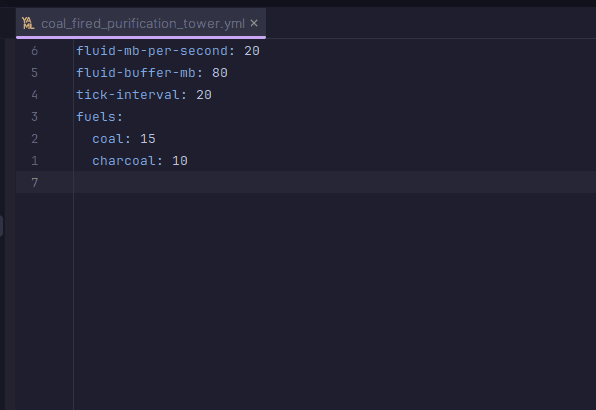Select the coal_fired_purification_tower.yml tab
The width and height of the screenshot is (596, 410).
tap(141, 23)
